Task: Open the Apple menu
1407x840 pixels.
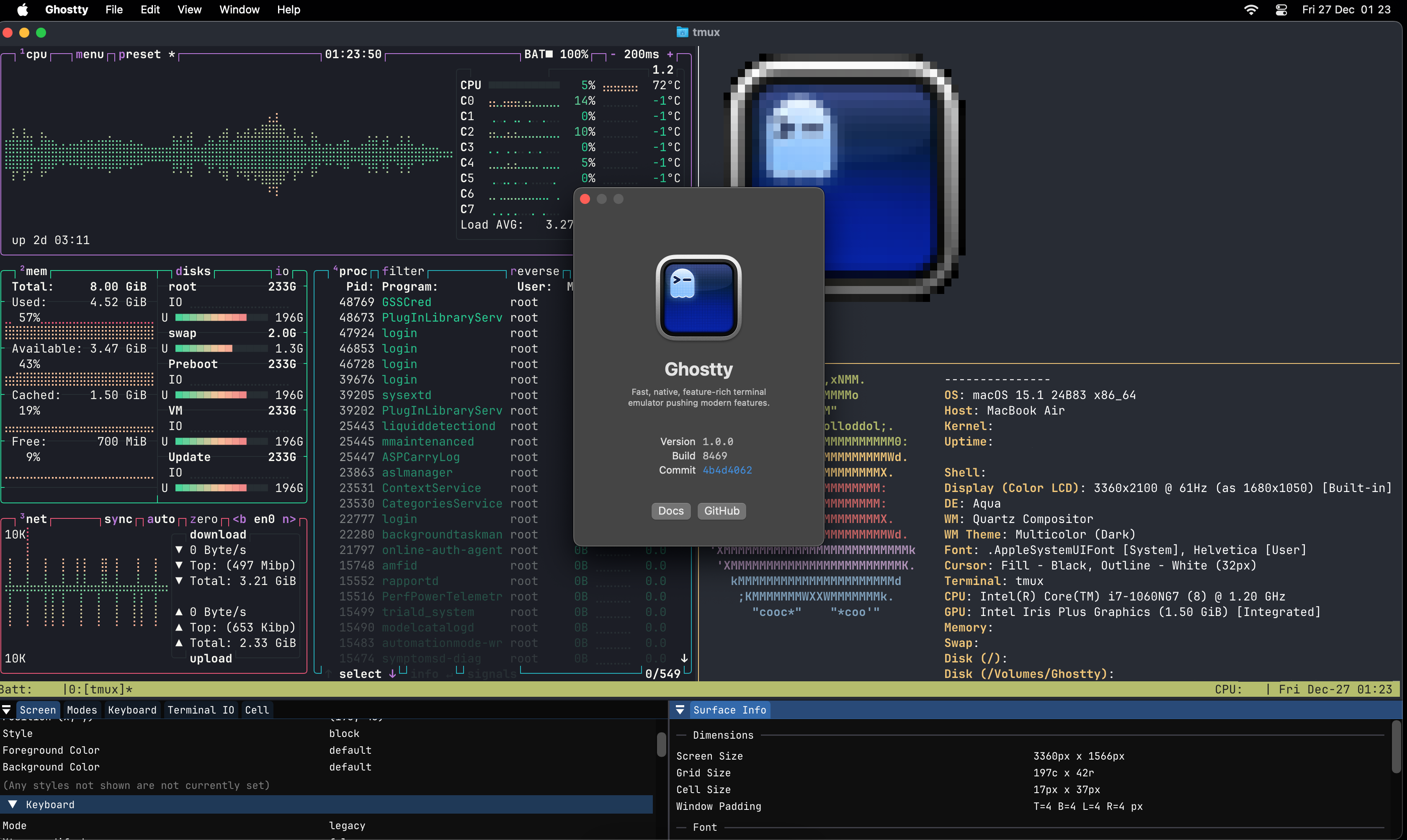Action: (23, 10)
